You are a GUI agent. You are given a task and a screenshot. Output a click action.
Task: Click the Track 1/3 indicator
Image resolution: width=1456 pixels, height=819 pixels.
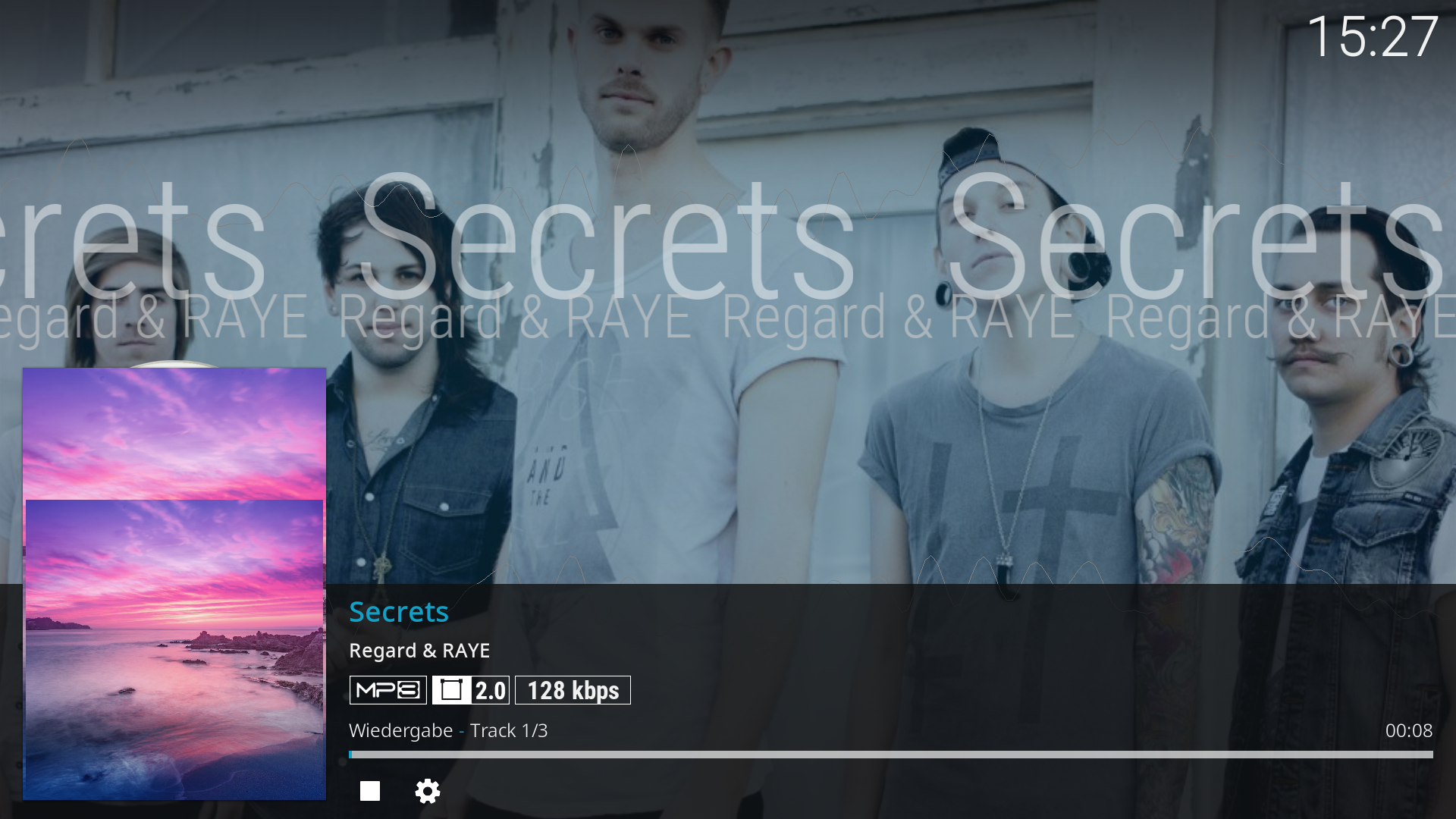click(509, 730)
